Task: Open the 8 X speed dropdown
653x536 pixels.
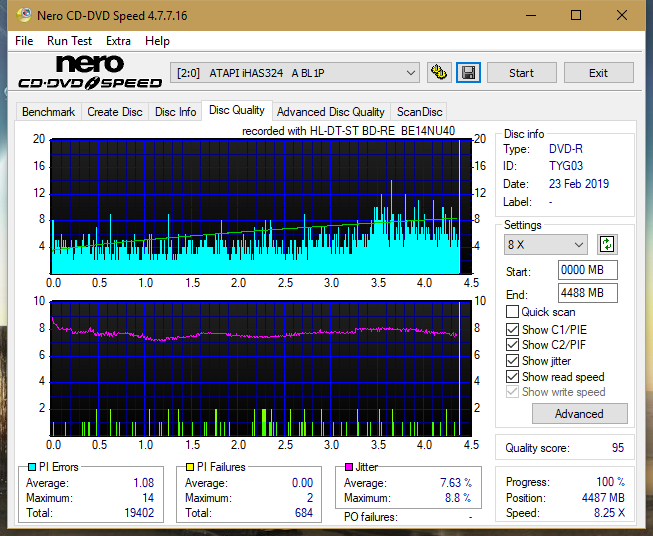Action: click(x=546, y=244)
